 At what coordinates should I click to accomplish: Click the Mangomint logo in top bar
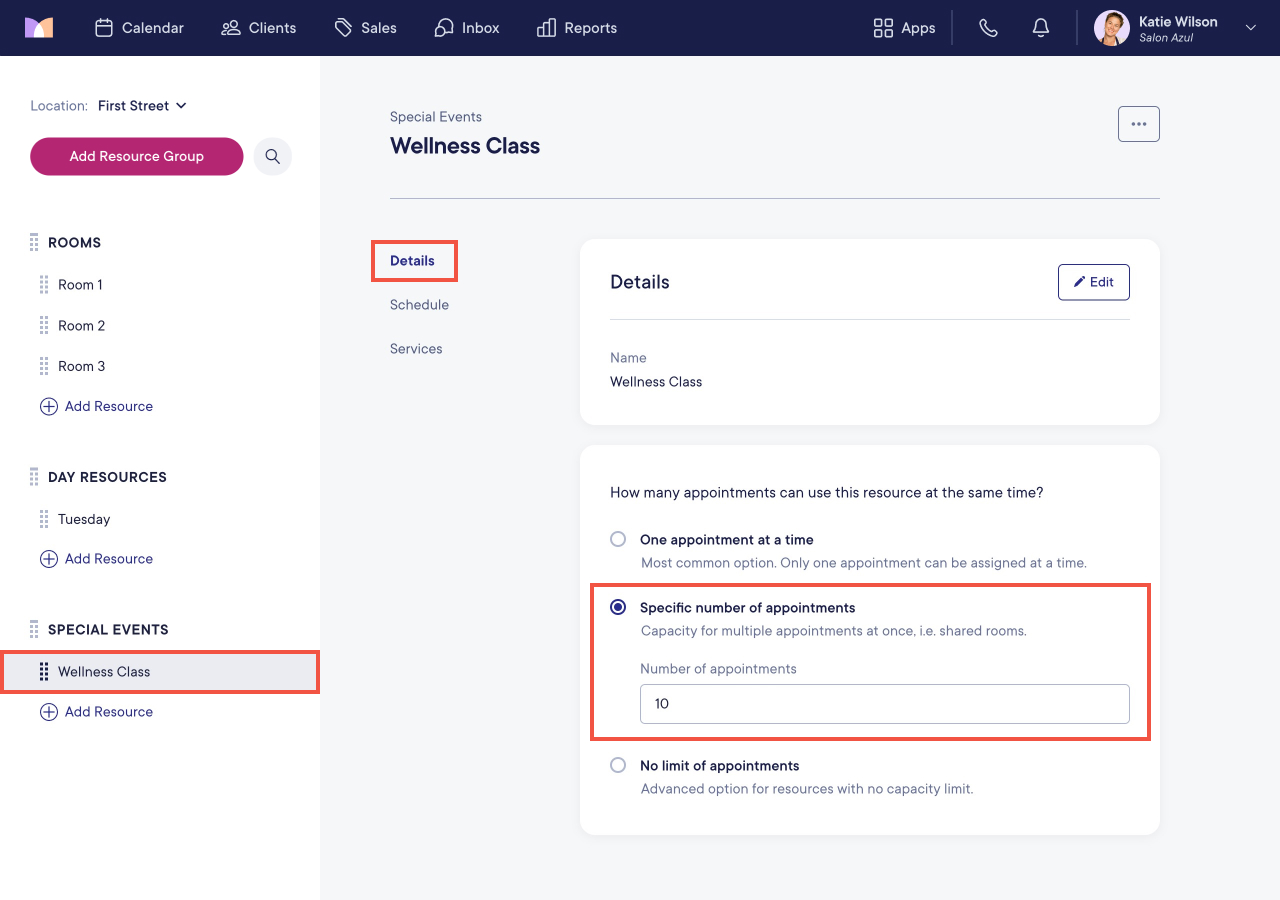(x=39, y=28)
